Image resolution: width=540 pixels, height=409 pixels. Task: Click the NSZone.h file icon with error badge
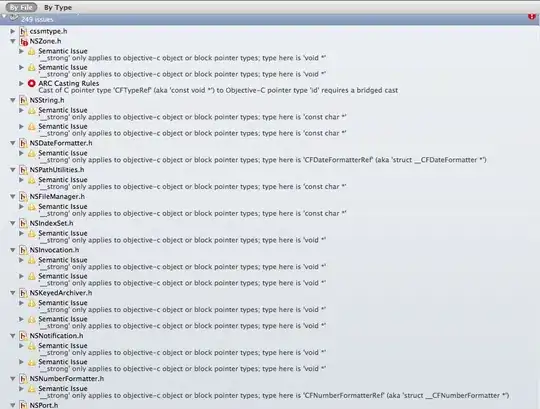pos(23,41)
